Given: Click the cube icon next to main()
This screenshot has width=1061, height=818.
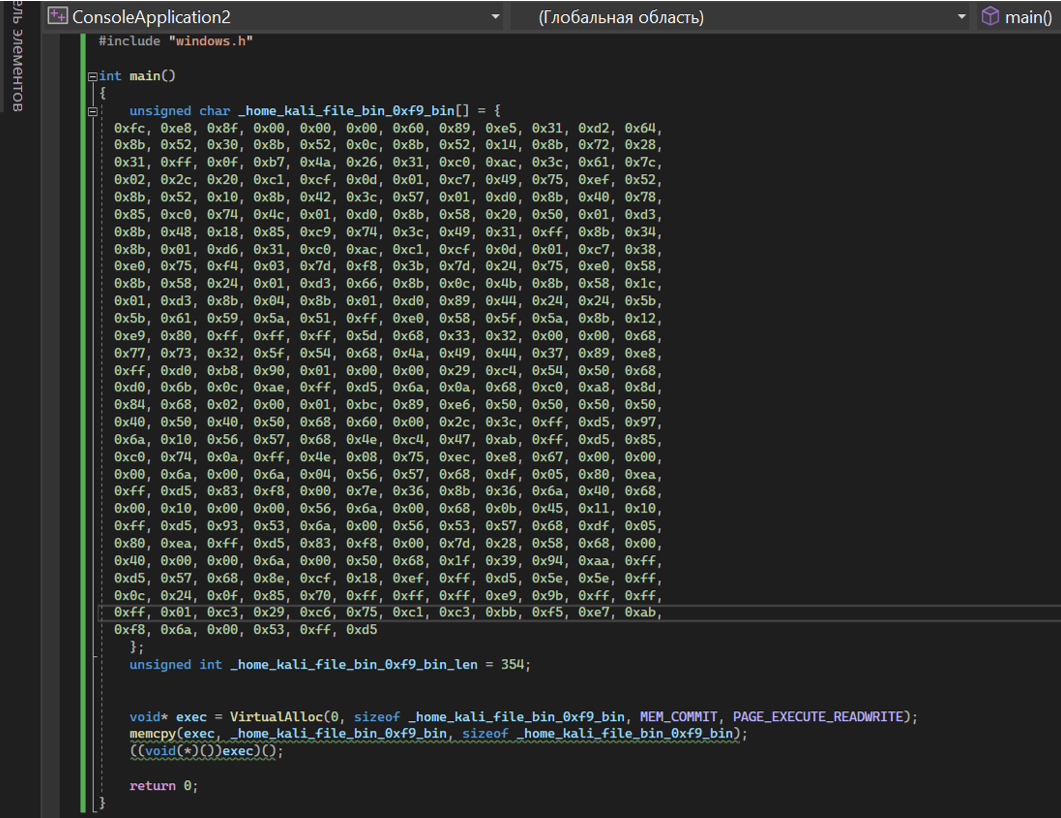Looking at the screenshot, I should point(990,16).
